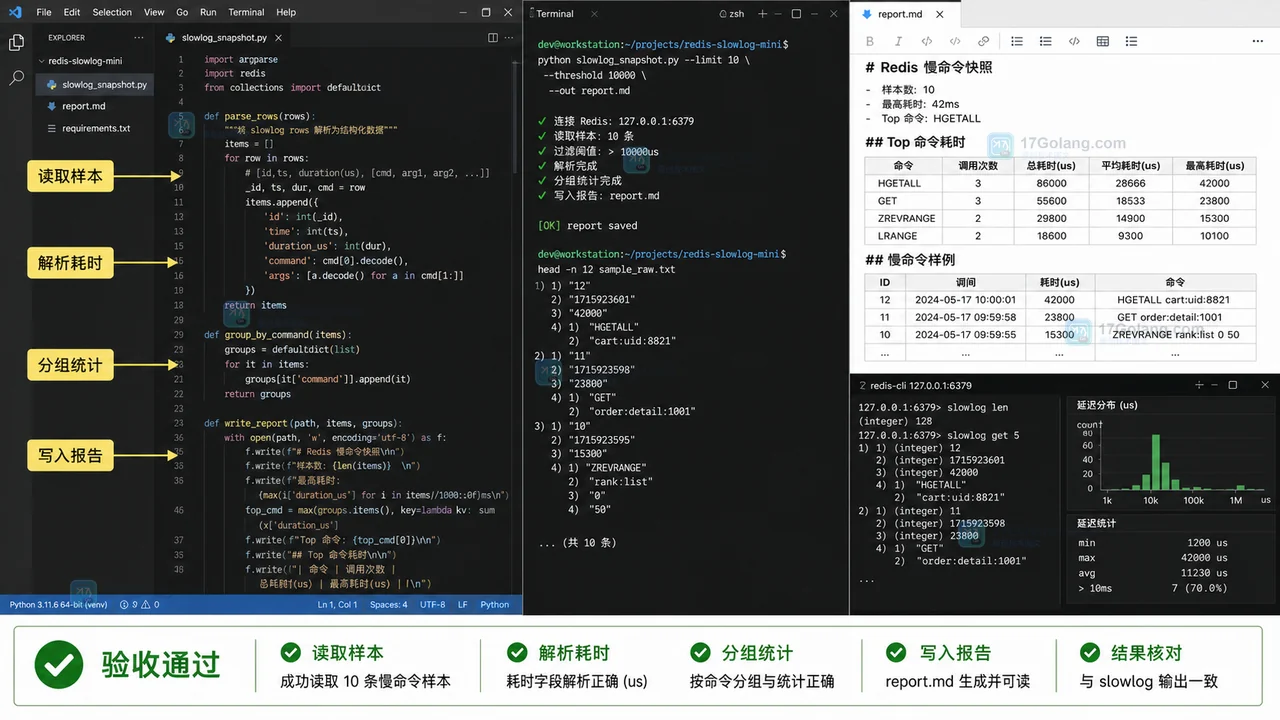Click the 86000 total duration cell
The image size is (1280, 720).
point(1052,184)
